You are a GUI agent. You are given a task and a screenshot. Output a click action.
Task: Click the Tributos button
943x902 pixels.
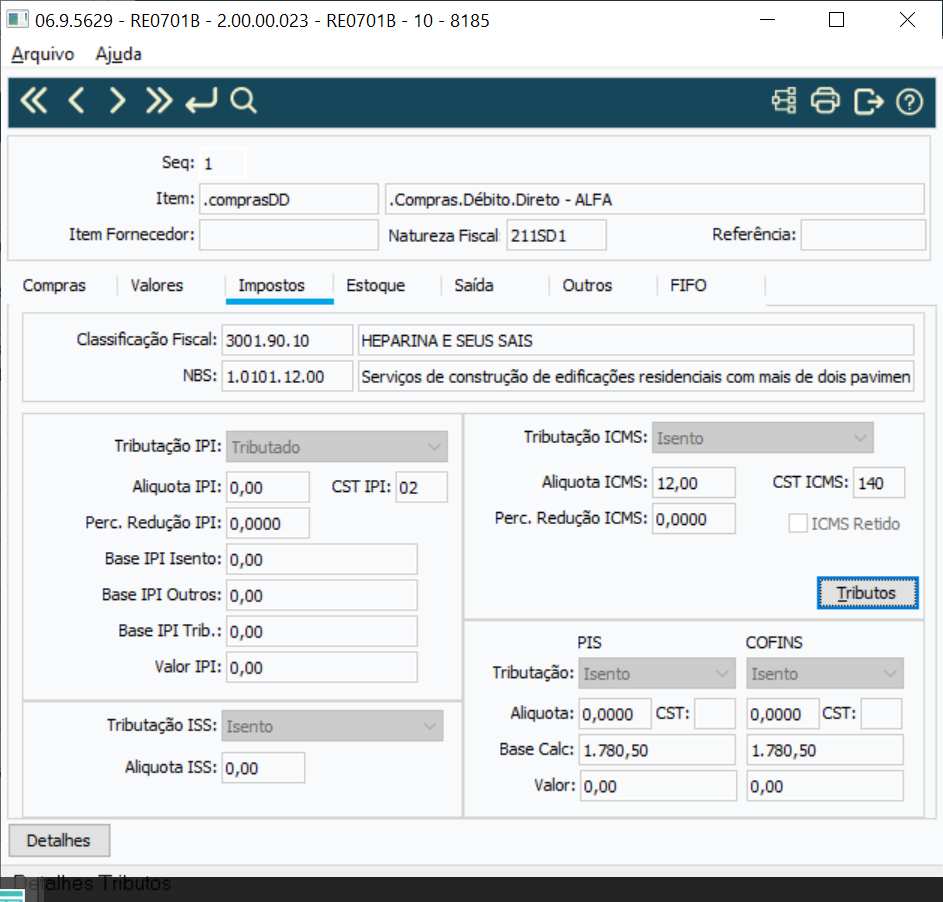point(867,593)
